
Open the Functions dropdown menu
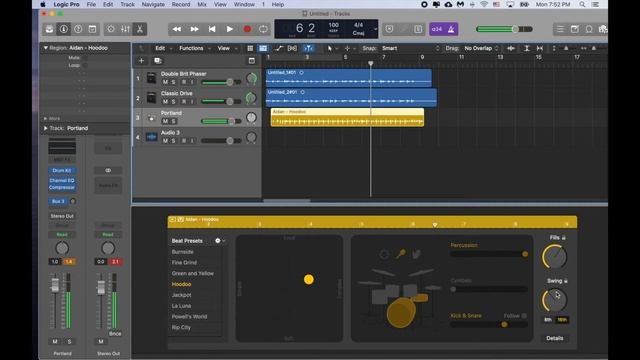195,48
